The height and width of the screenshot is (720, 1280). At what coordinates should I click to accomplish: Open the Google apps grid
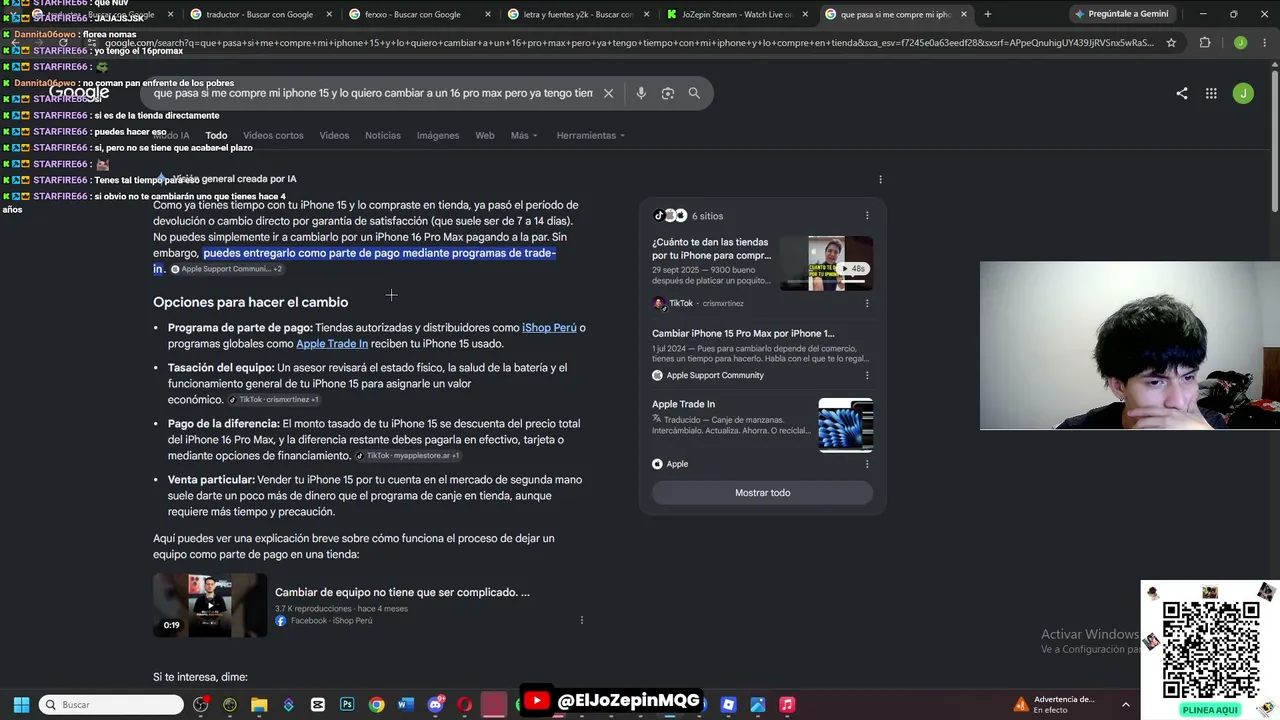[1211, 93]
